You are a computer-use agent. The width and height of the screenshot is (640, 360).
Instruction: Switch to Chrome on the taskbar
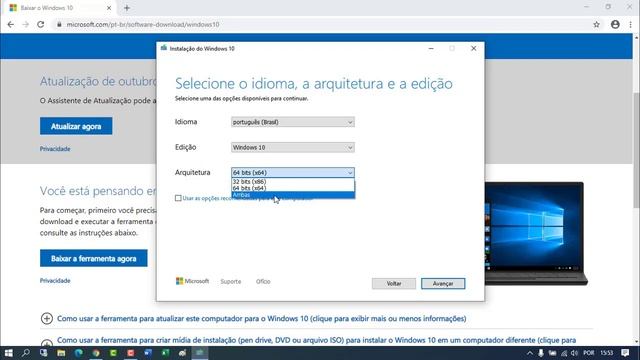point(96,353)
